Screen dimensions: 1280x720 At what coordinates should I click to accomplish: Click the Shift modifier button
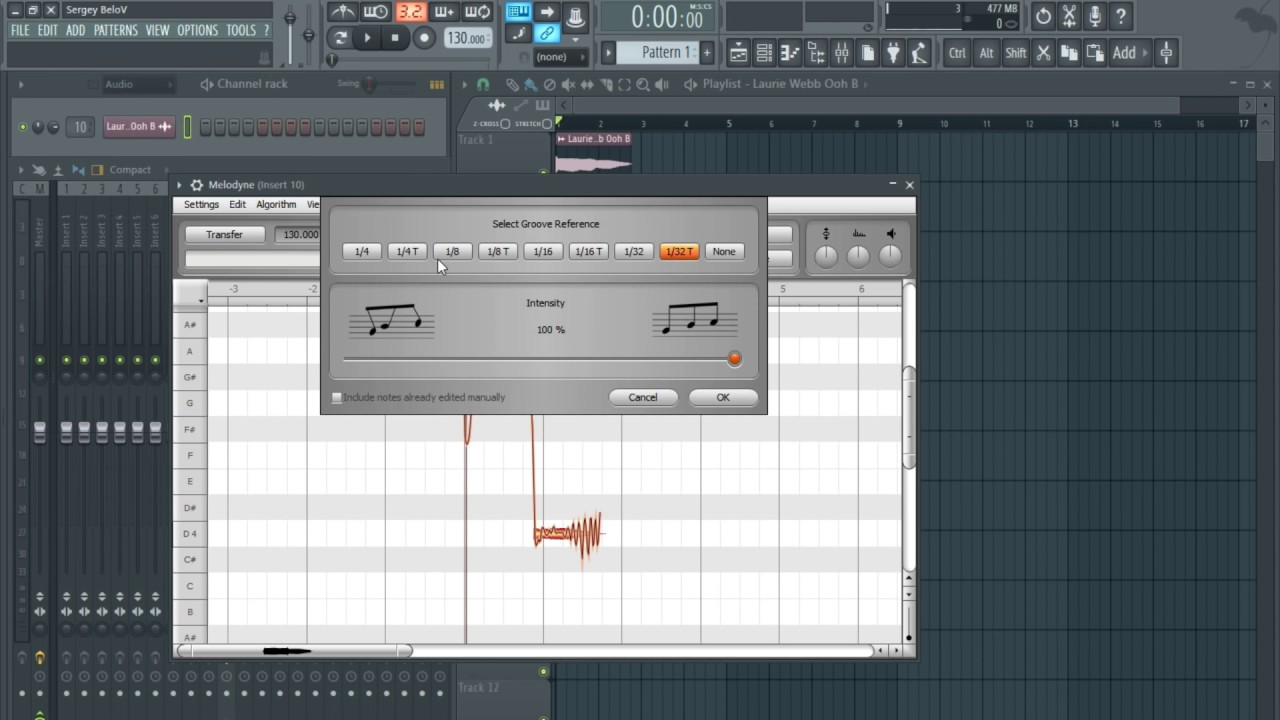point(1016,53)
